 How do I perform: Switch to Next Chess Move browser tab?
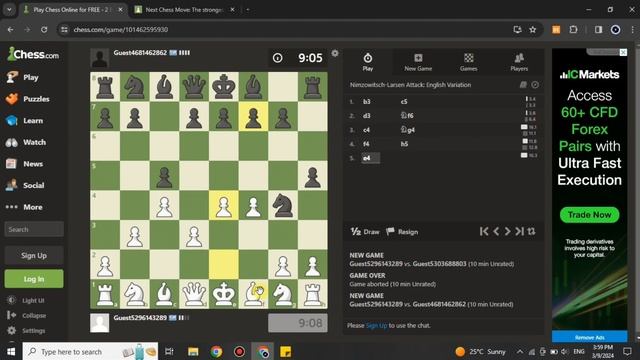click(185, 10)
